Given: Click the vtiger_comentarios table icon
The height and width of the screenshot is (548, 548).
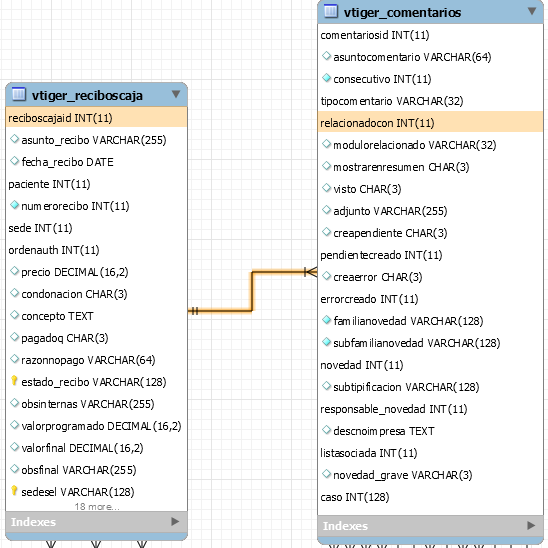Looking at the screenshot, I should pos(331,11).
